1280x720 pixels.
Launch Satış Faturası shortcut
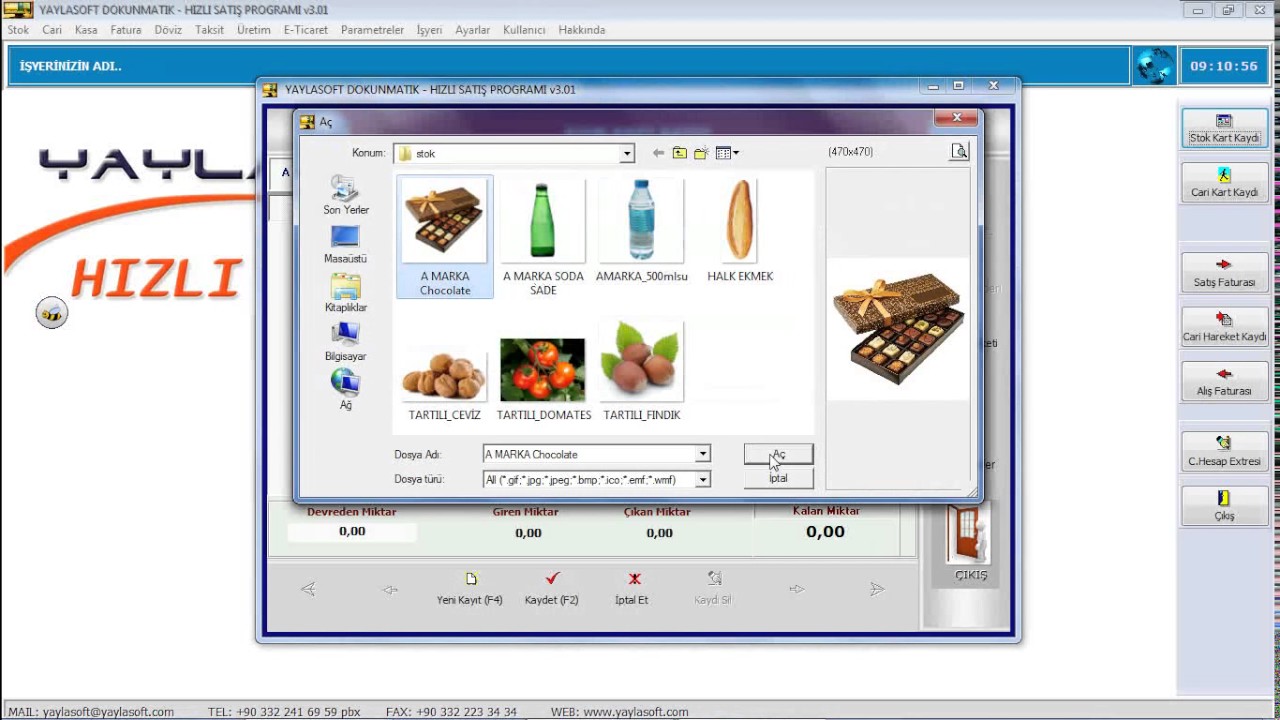[1224, 272]
